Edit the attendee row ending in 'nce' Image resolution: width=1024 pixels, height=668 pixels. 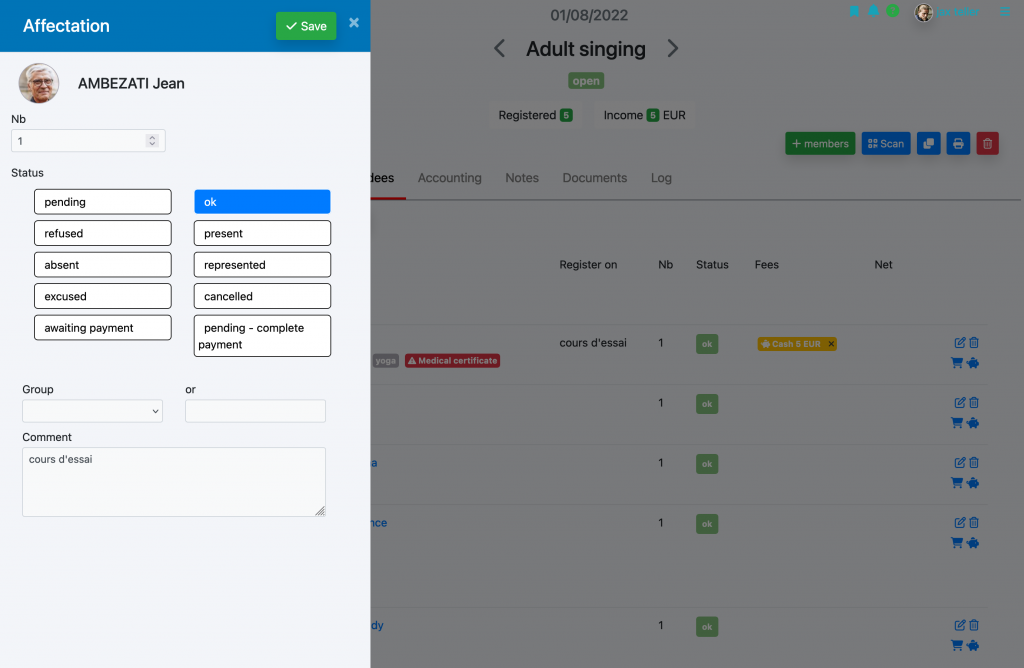pyautogui.click(x=959, y=522)
